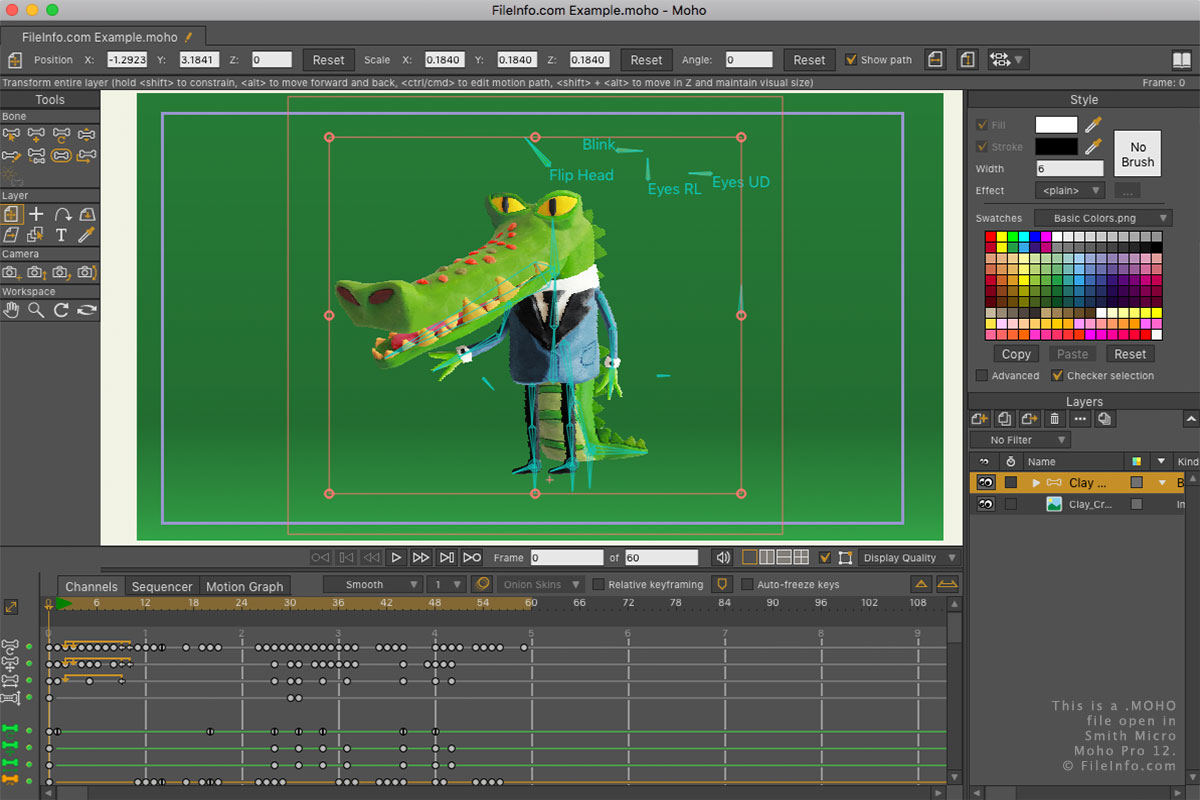Open the Sequencer tab
This screenshot has height=800, width=1200.
(x=161, y=587)
